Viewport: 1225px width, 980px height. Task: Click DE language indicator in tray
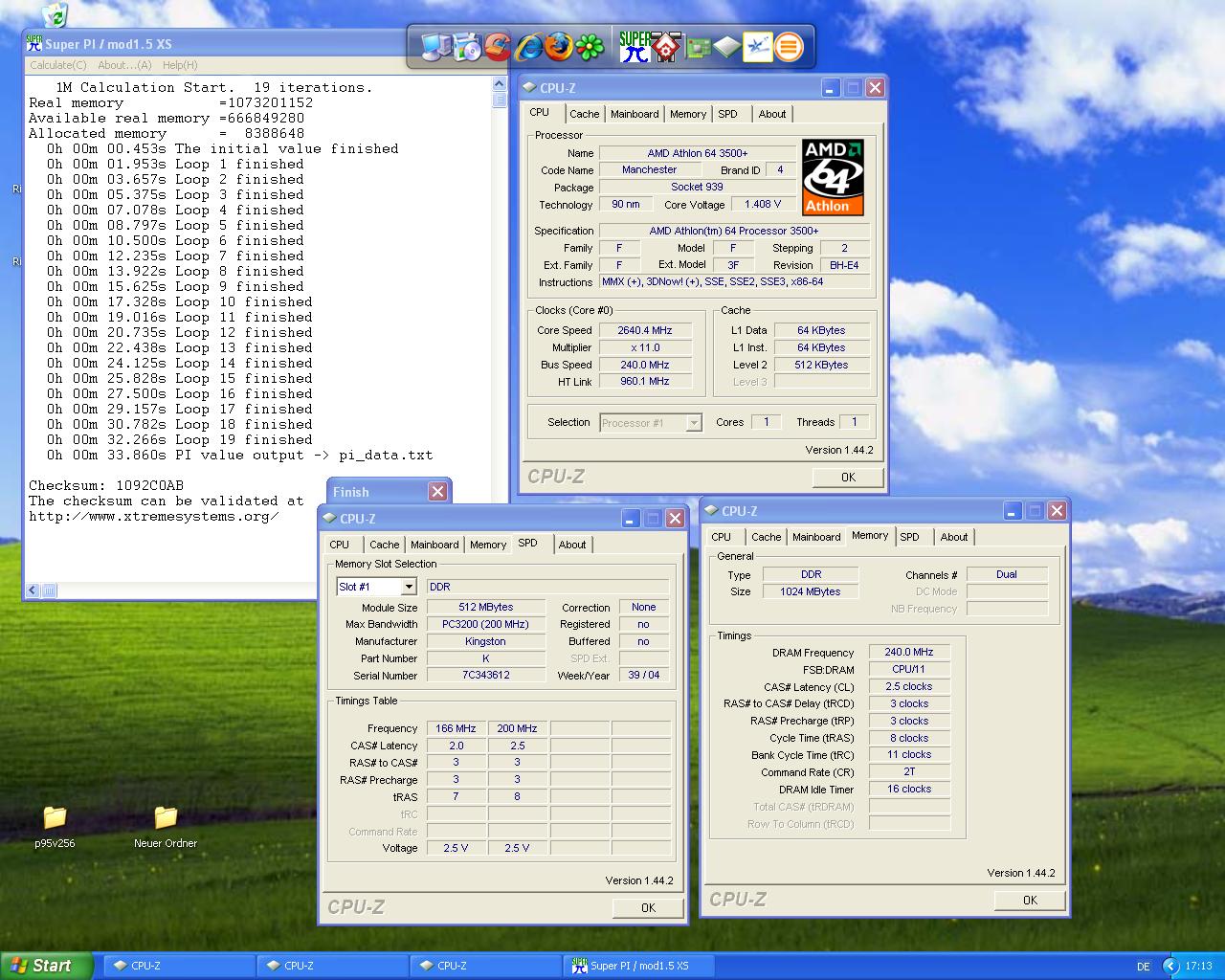1143,967
